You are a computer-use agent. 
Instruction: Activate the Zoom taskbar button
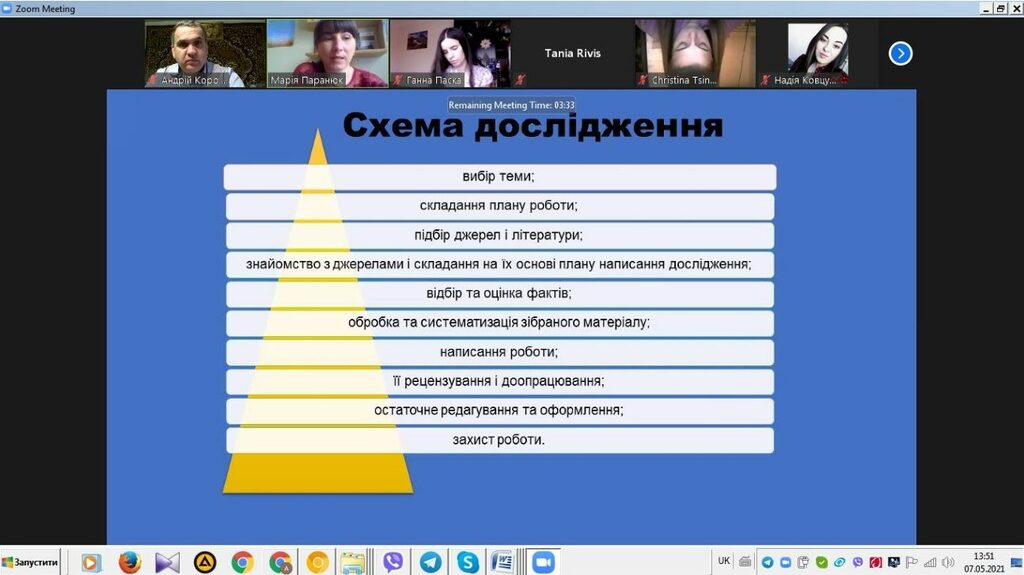pos(543,562)
